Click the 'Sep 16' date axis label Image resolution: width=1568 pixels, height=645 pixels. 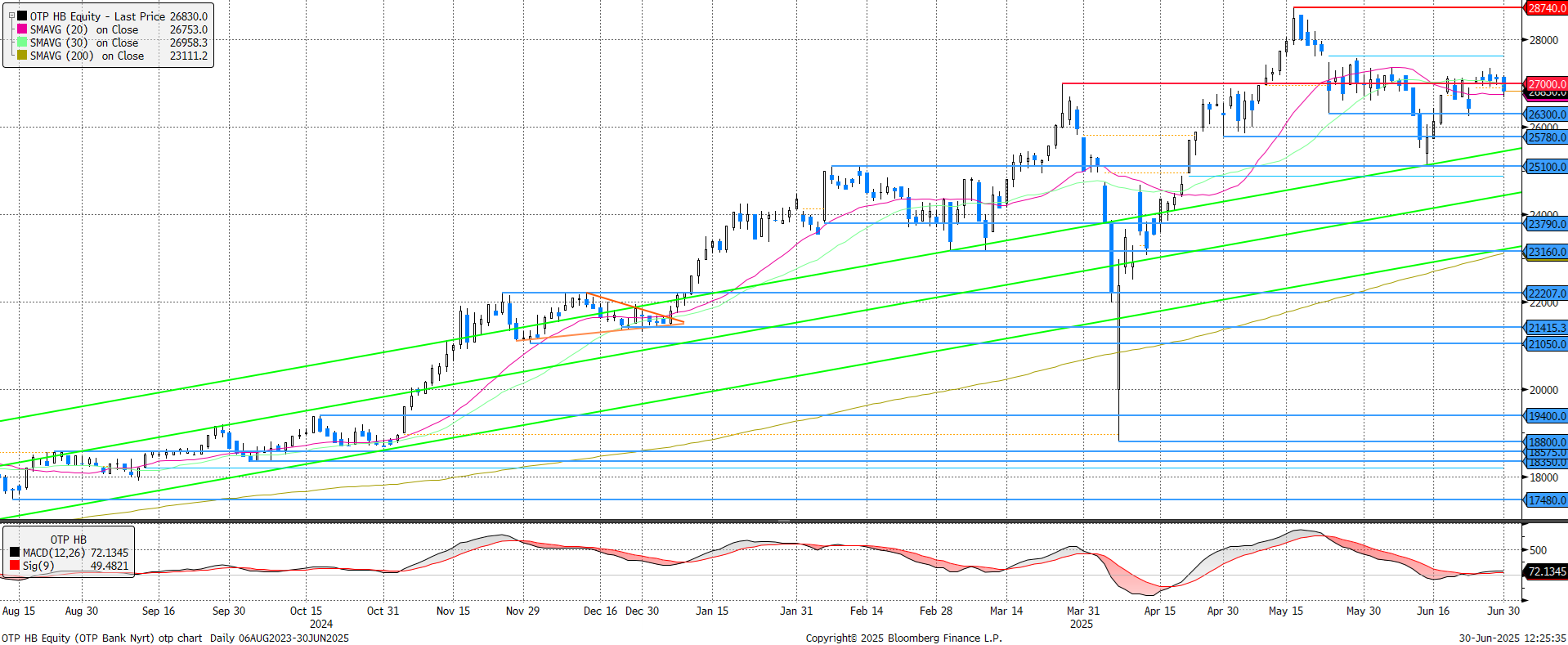tap(159, 611)
